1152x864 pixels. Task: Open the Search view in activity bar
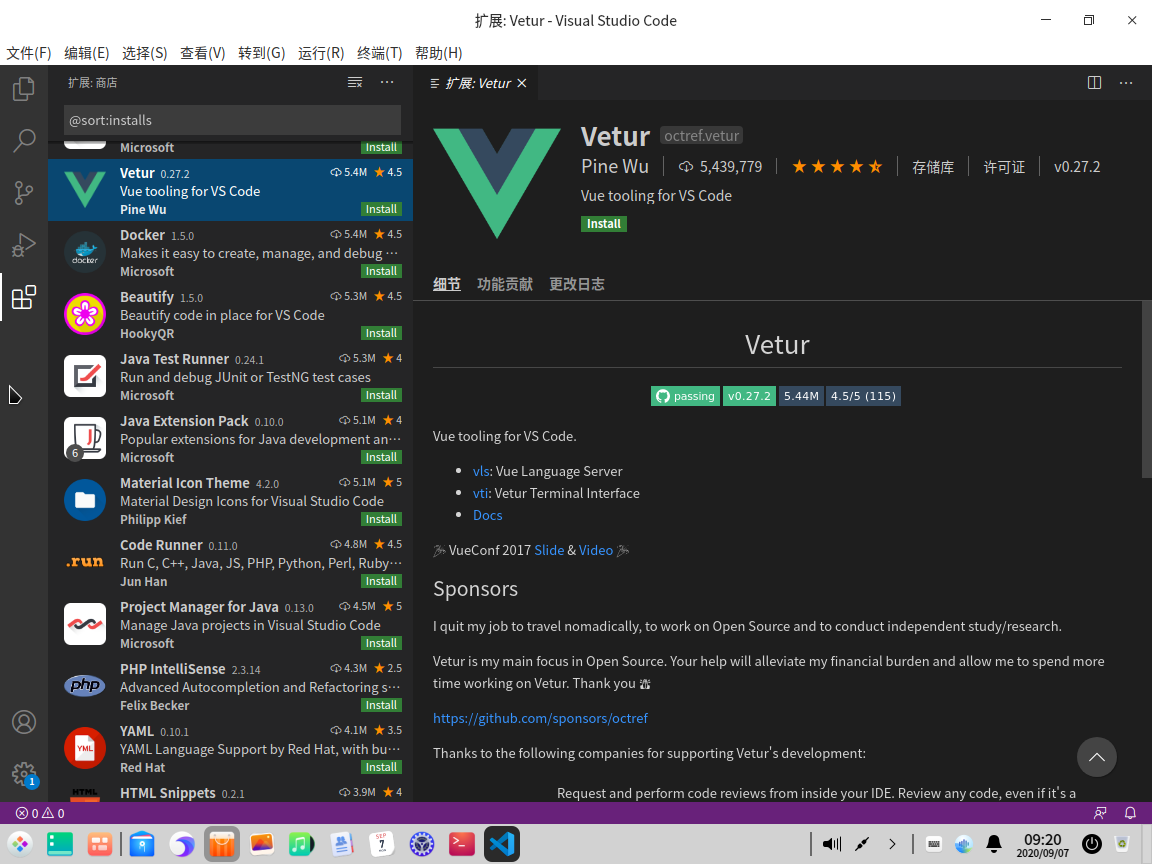click(x=24, y=140)
